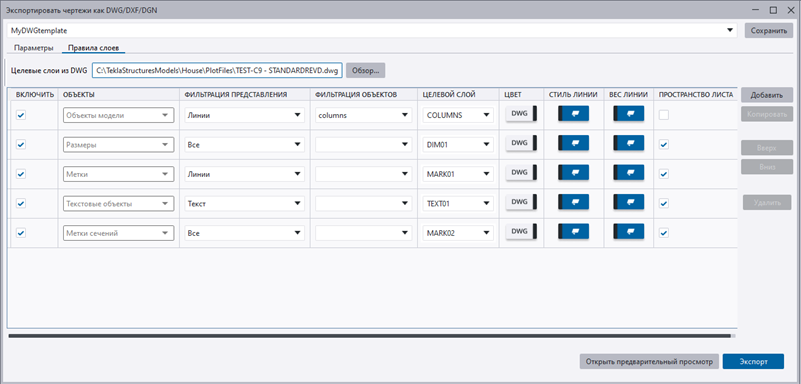This screenshot has width=801, height=384.
Task: Select the Правила слоев tab
Action: point(93,49)
